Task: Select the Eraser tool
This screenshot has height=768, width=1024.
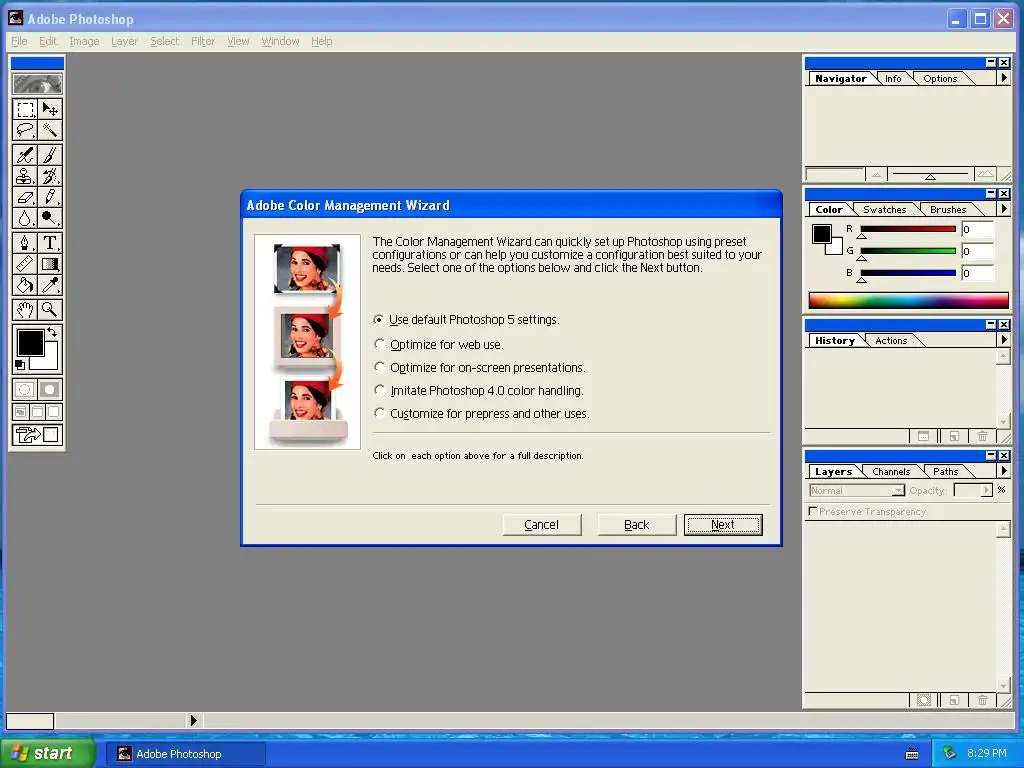Action: tap(25, 197)
